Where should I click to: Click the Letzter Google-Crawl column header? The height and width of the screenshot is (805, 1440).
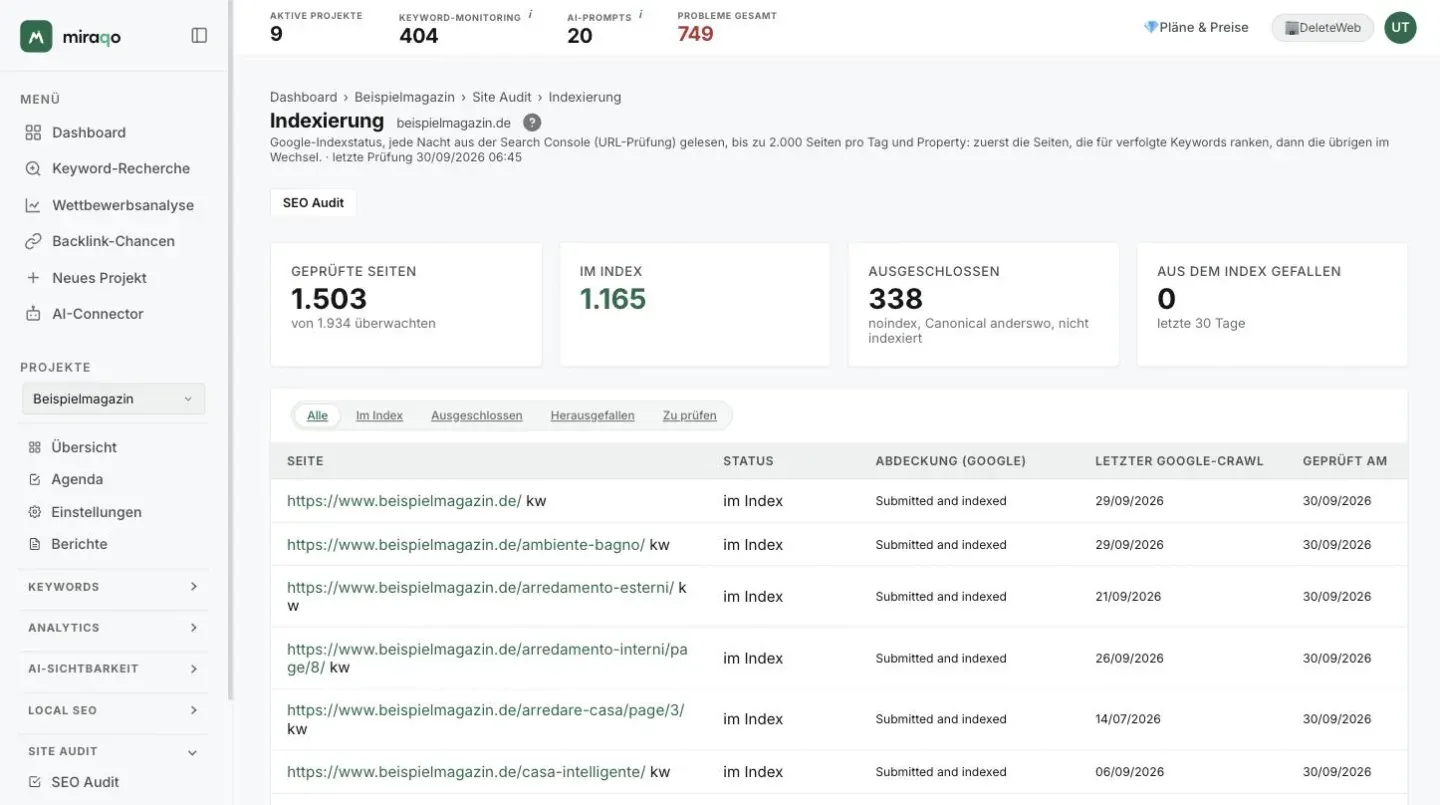point(1179,461)
